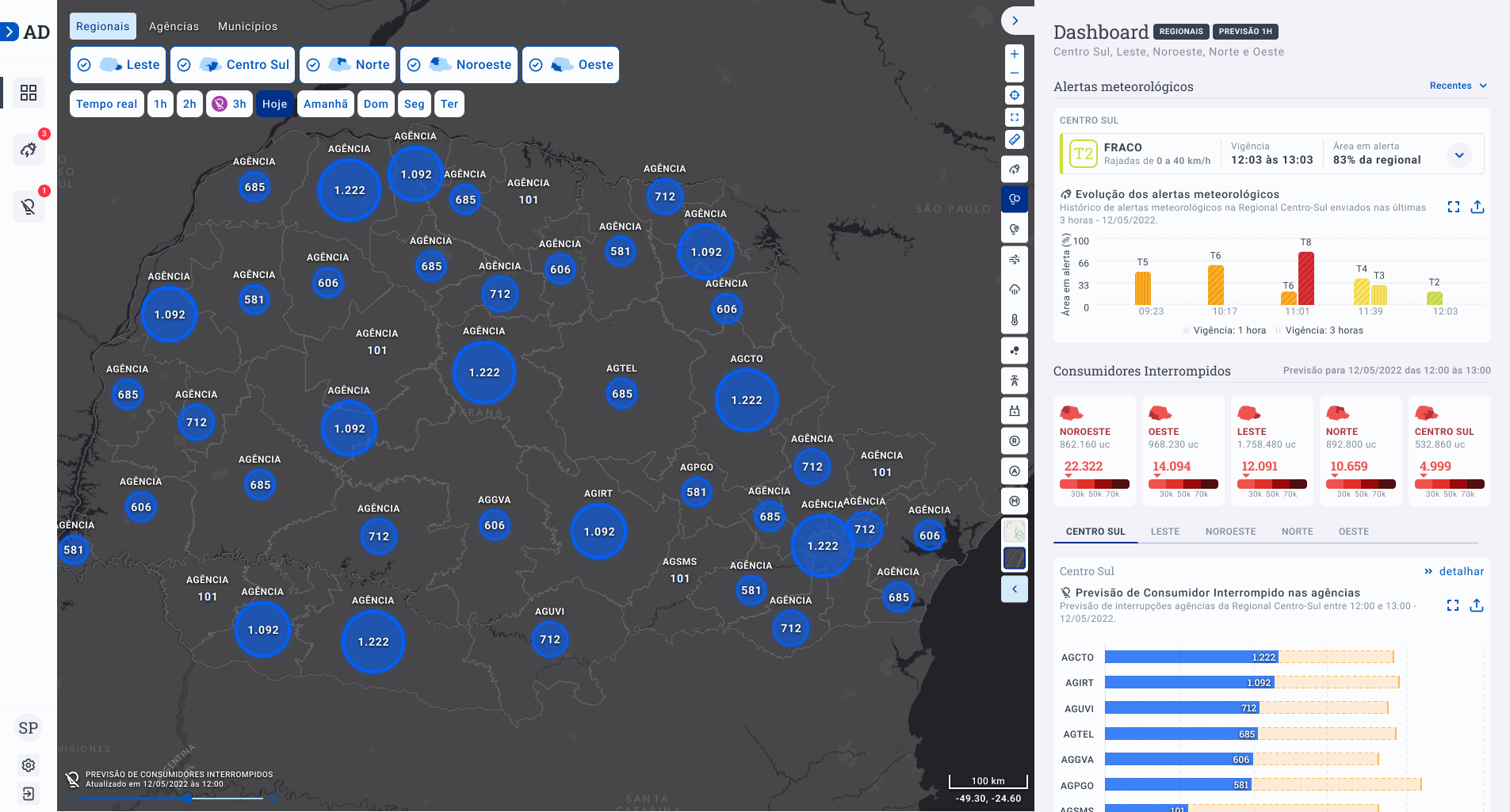Select the Amanhã forecast button
The image size is (1510, 812).
tap(325, 104)
